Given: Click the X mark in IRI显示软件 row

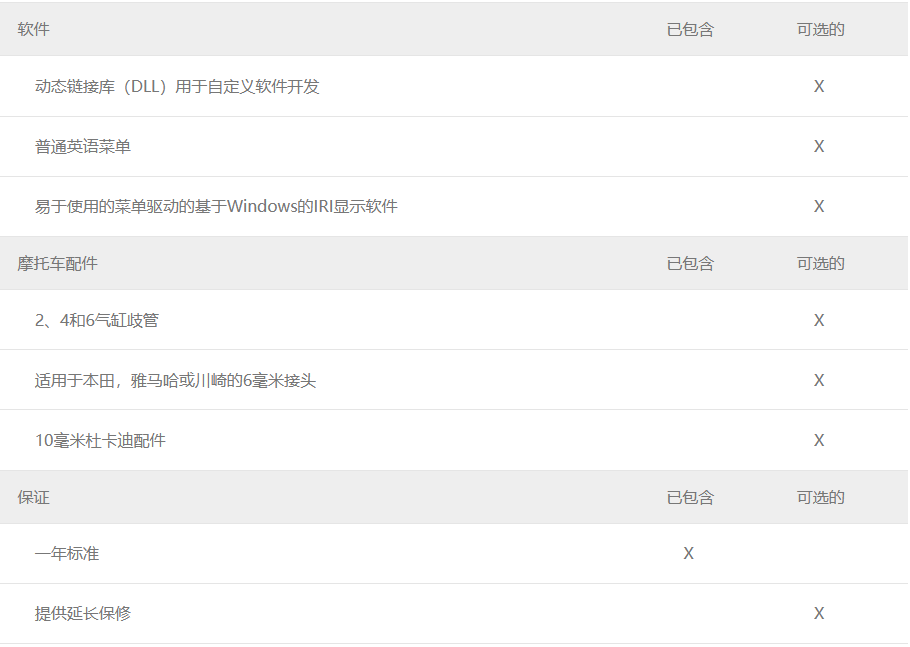Looking at the screenshot, I should point(819,206).
